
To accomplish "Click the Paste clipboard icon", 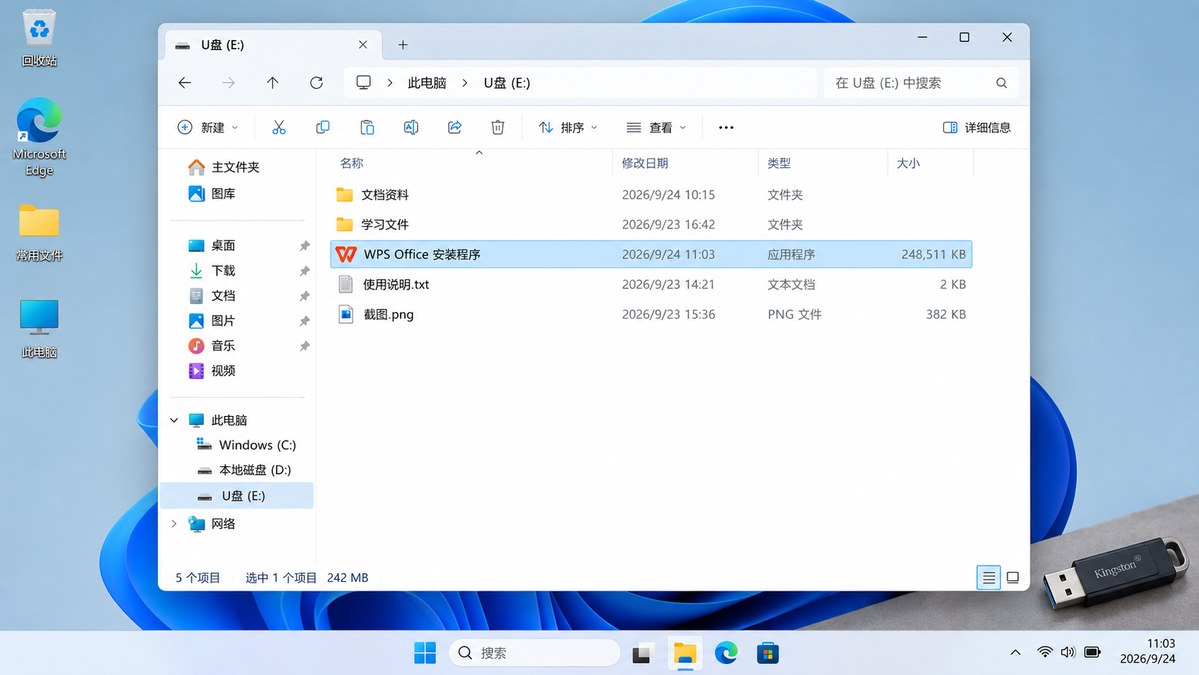I will coord(367,128).
